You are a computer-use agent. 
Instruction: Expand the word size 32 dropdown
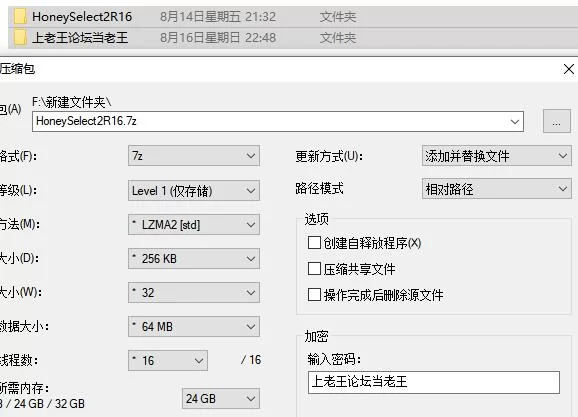pos(194,293)
